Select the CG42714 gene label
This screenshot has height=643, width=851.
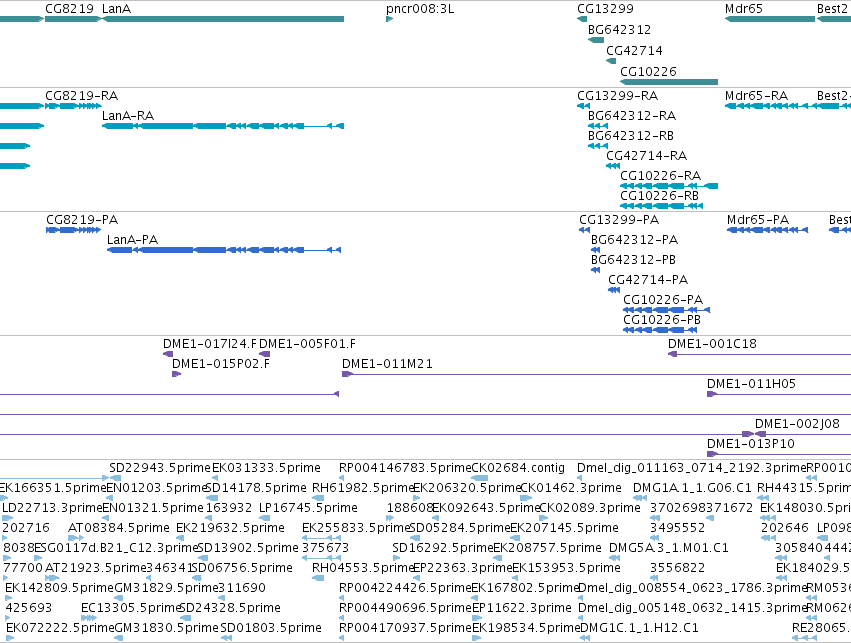(x=634, y=50)
